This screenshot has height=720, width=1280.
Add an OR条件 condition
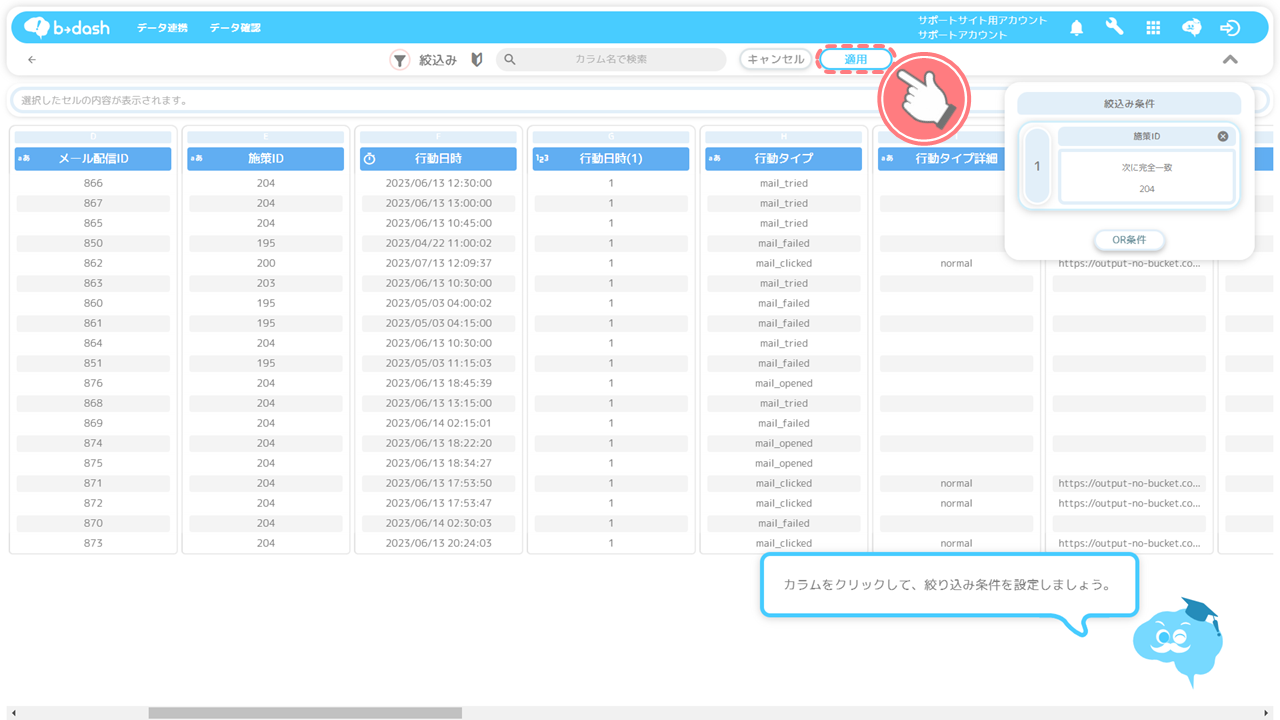click(1129, 240)
